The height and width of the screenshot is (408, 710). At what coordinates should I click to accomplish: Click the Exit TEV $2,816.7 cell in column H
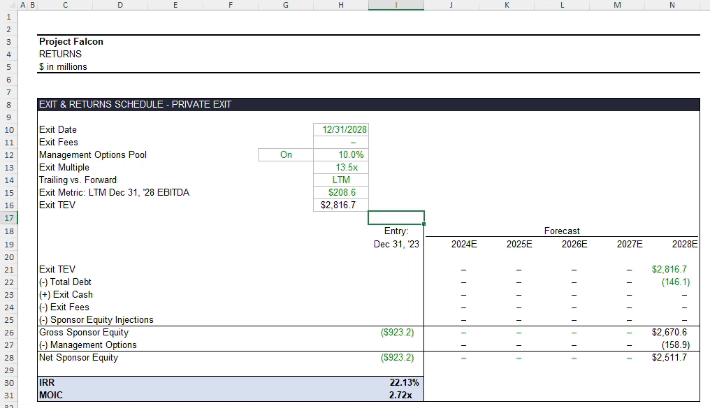[x=340, y=205]
